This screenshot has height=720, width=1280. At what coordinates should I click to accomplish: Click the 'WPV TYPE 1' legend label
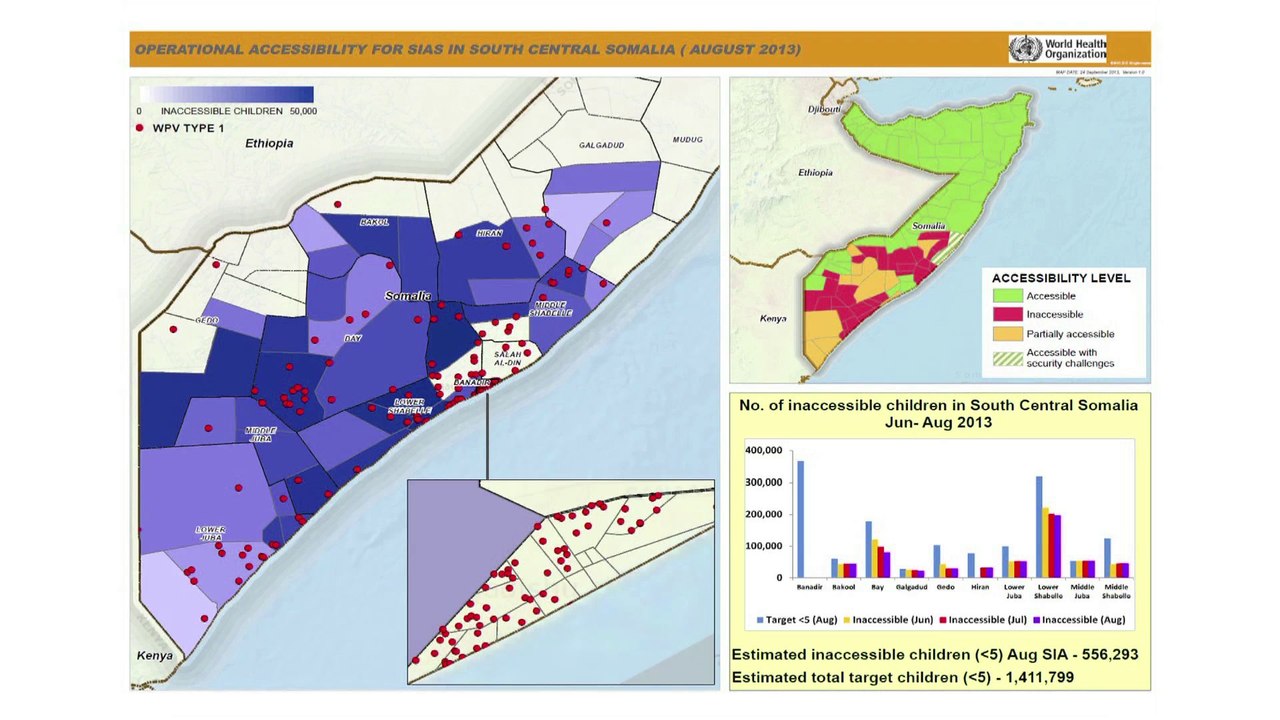[188, 128]
